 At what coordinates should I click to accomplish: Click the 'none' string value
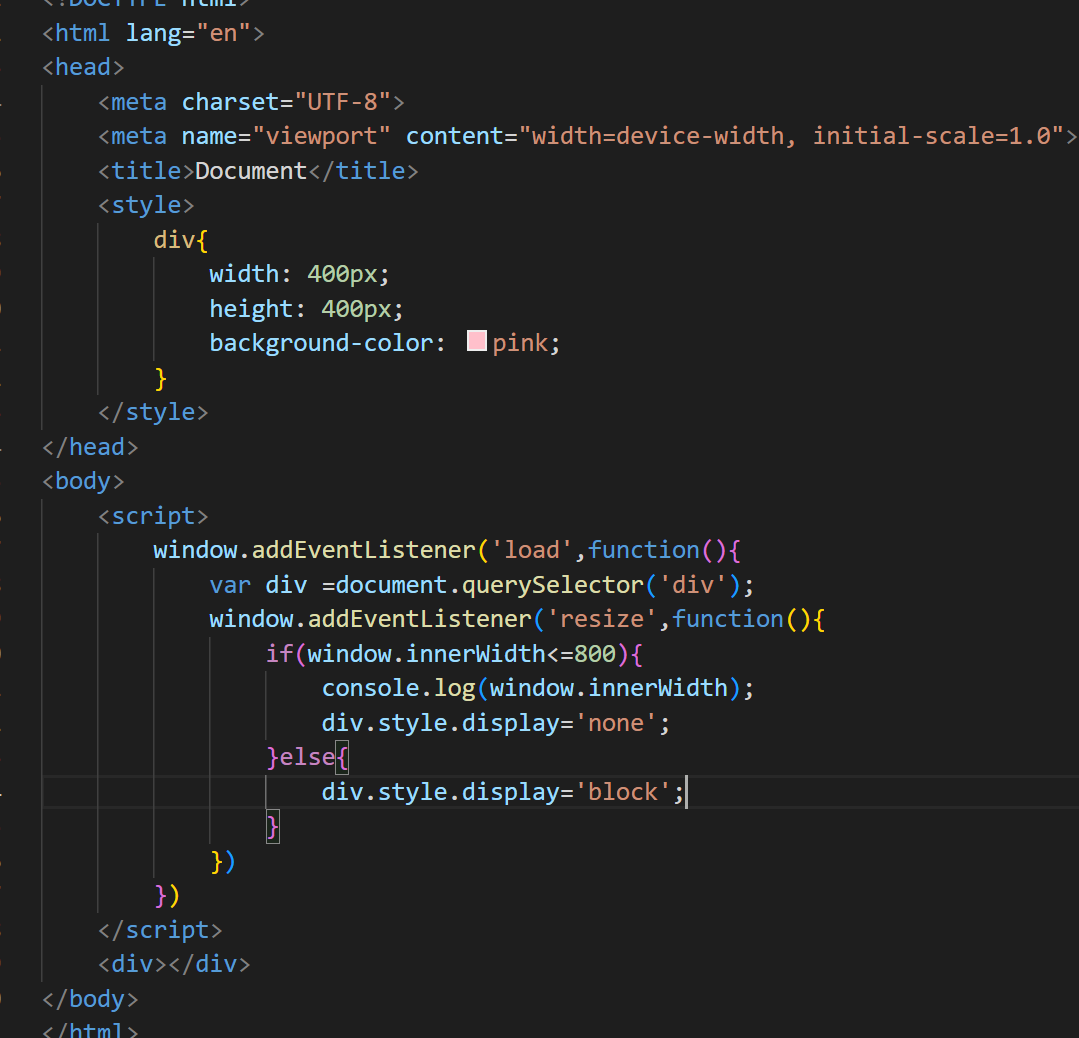tap(615, 723)
